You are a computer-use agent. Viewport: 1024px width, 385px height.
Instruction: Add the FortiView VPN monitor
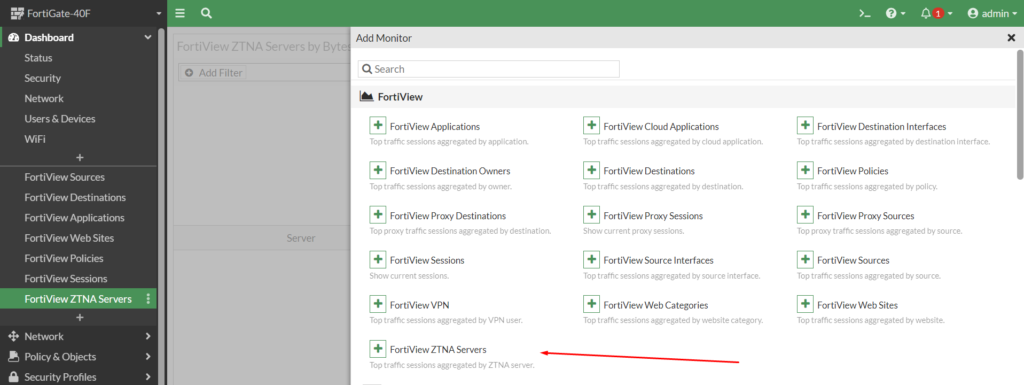point(377,304)
